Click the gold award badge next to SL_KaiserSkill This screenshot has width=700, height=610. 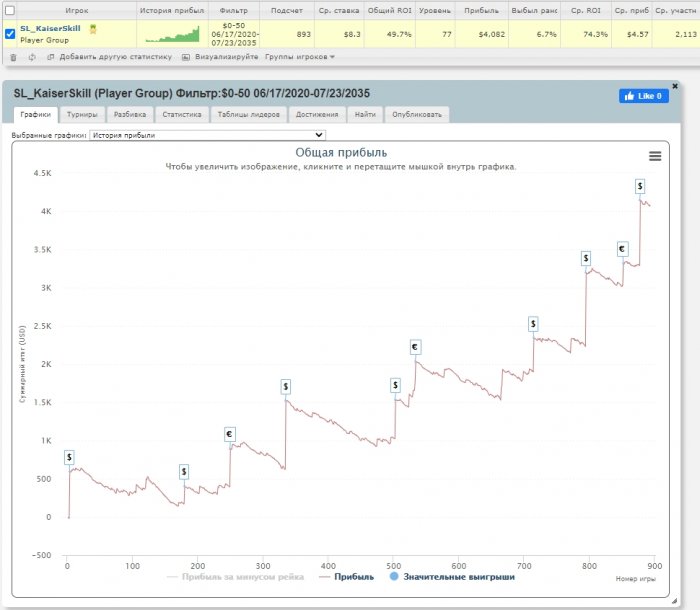[93, 29]
